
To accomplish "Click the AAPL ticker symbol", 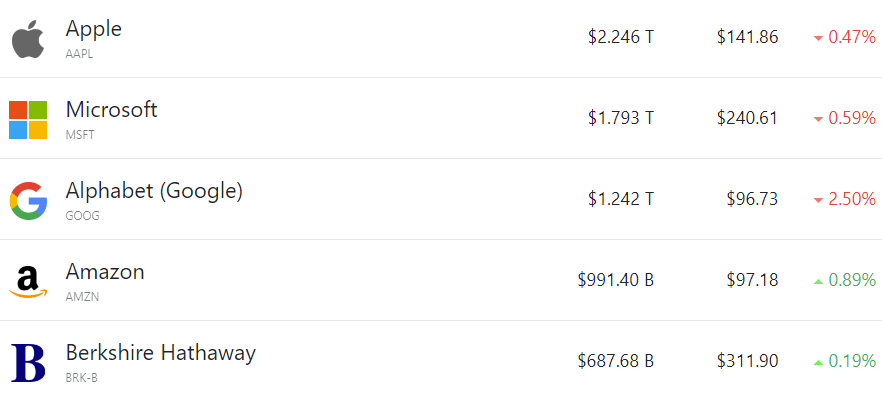I will tap(79, 54).
